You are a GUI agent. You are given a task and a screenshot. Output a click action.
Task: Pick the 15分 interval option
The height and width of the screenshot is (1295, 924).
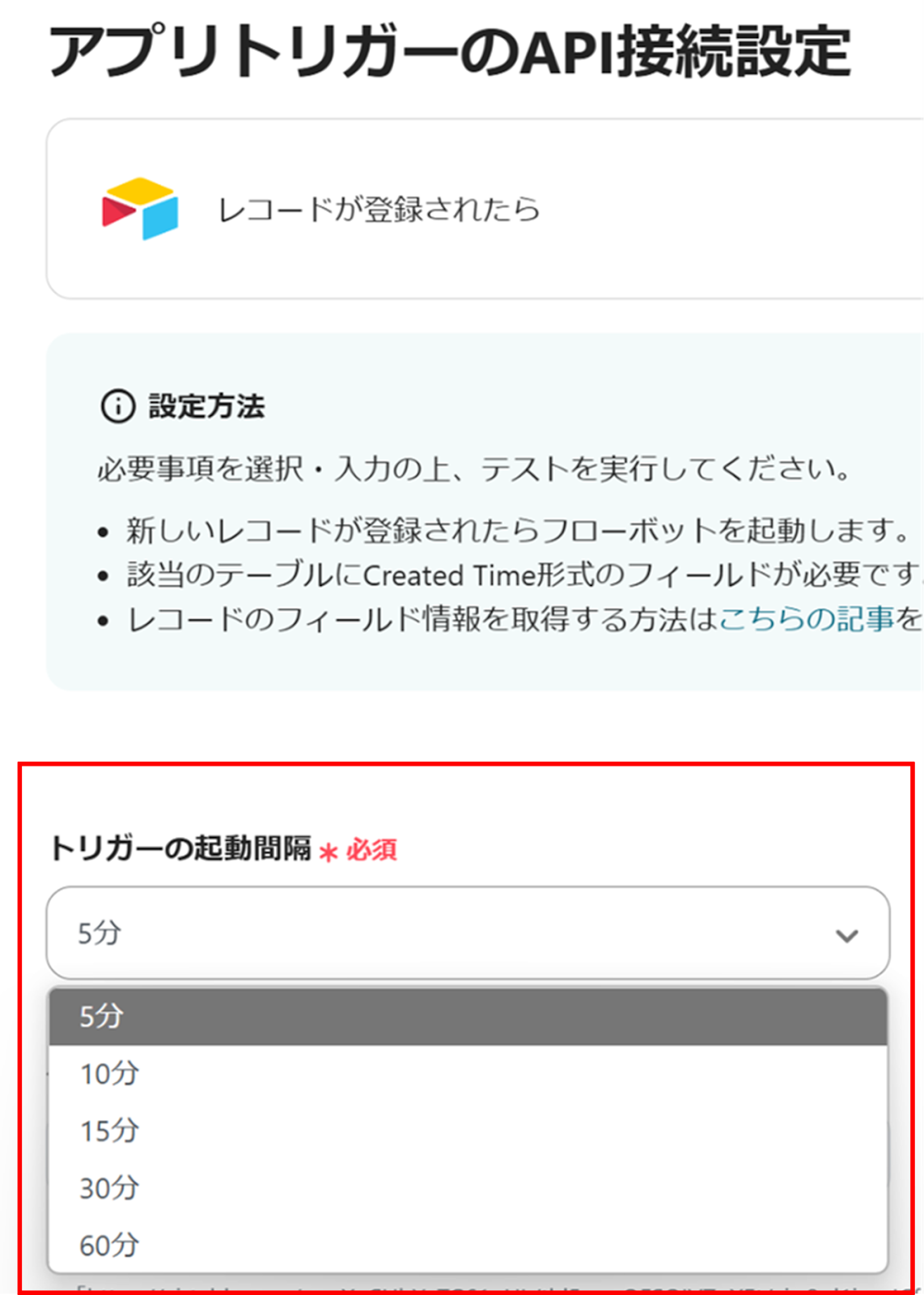pos(110,1131)
